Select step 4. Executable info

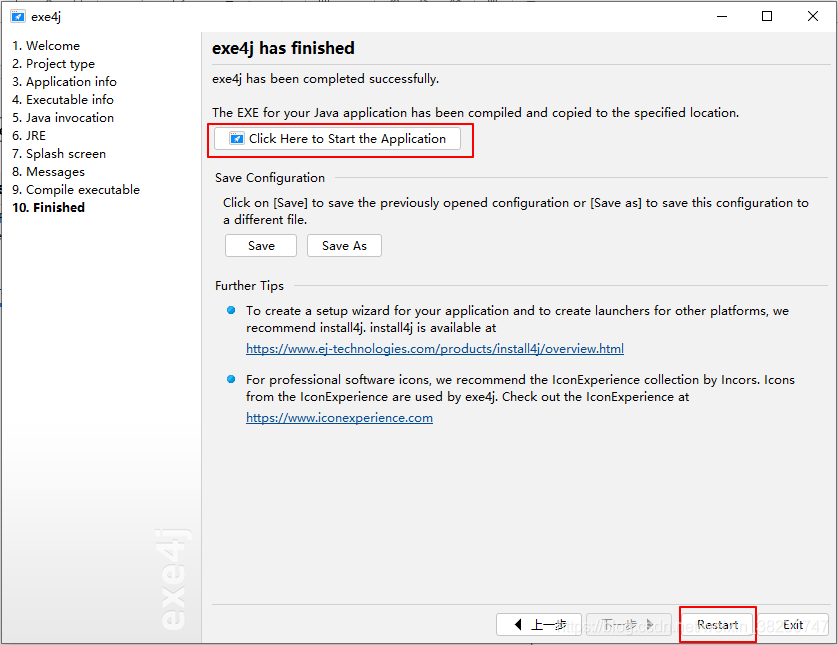[63, 100]
